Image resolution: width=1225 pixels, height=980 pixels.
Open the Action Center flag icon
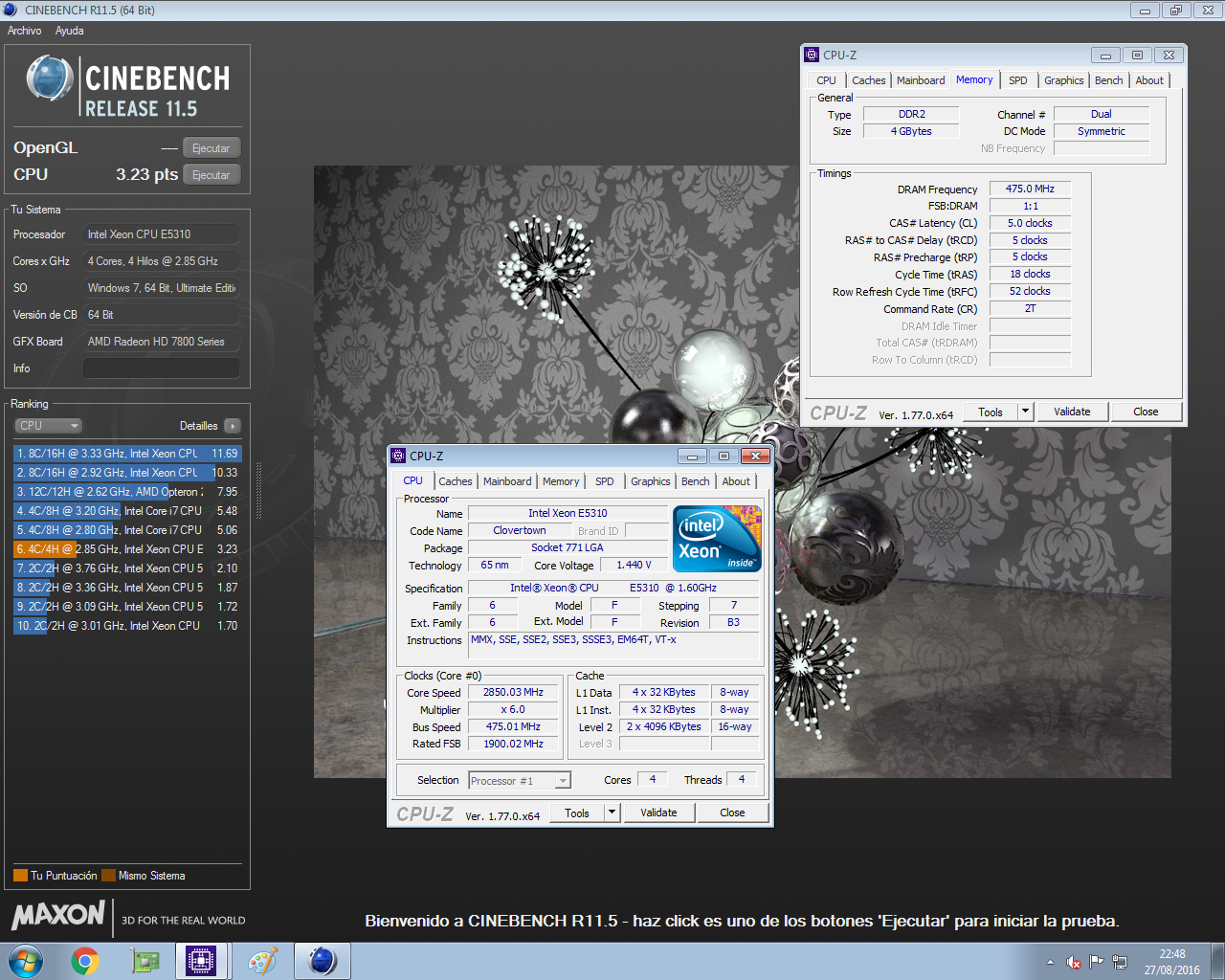point(1097,962)
